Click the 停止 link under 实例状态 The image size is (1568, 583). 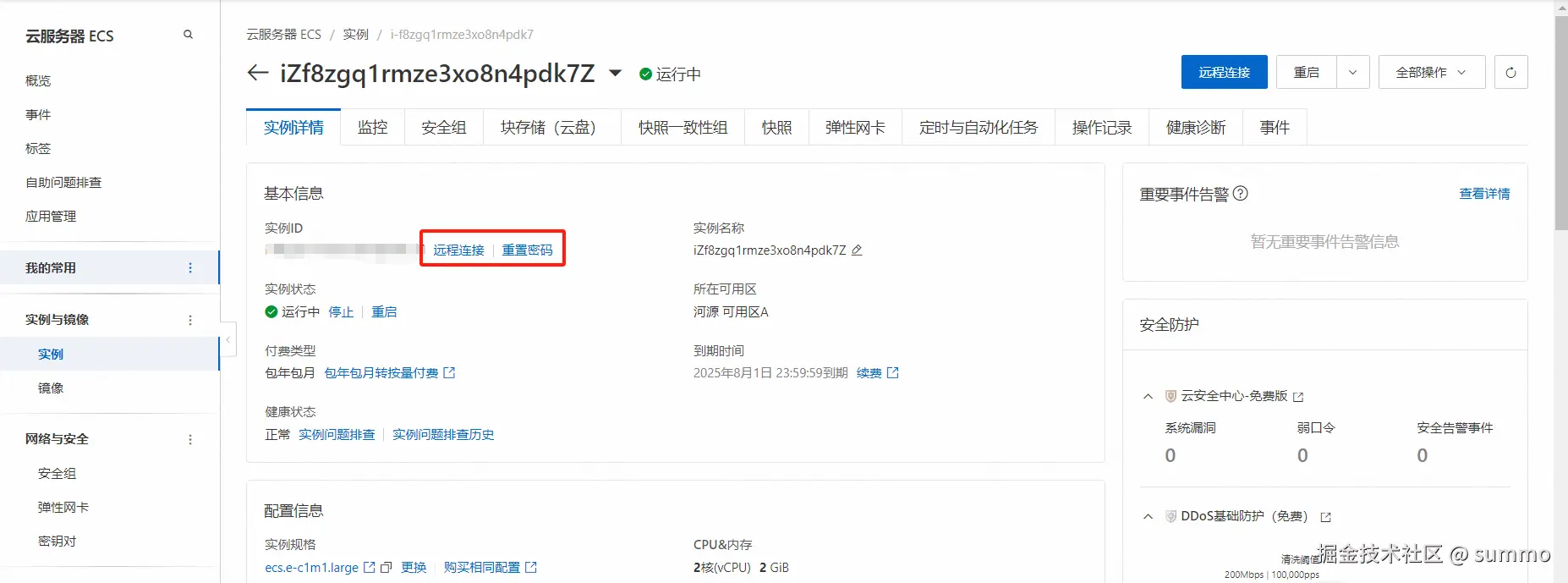(x=341, y=311)
